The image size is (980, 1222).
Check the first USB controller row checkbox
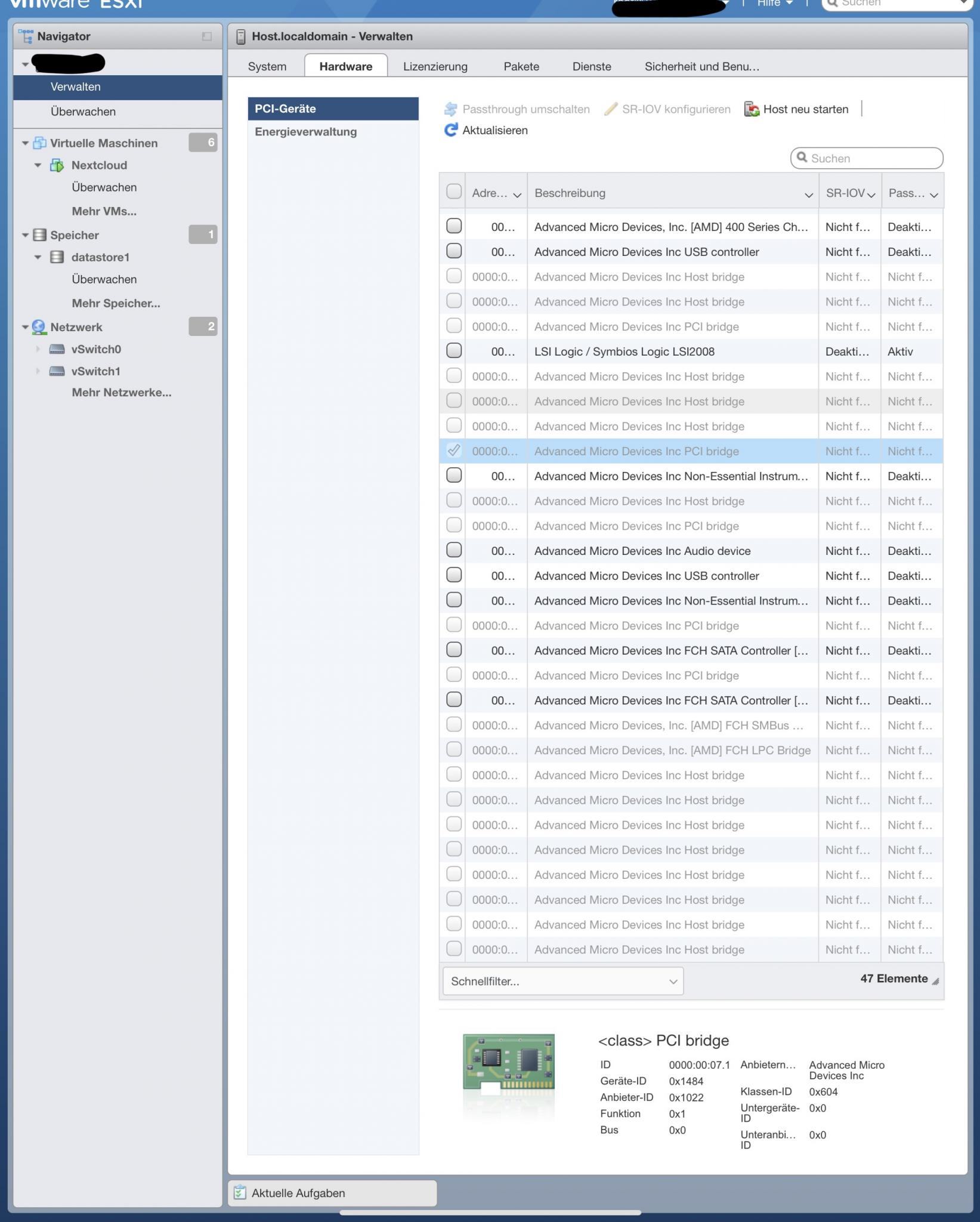click(x=454, y=251)
